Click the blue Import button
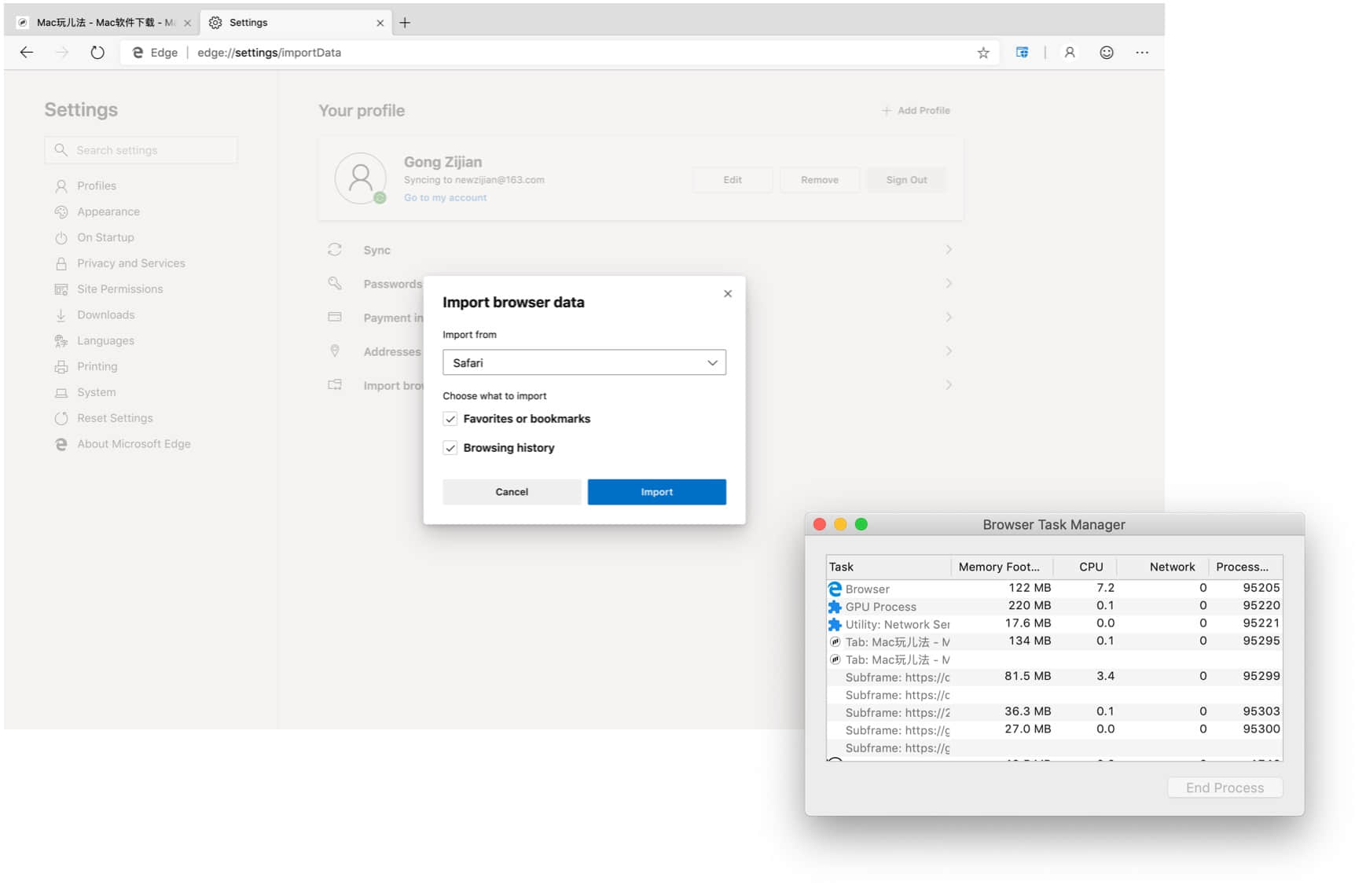The image size is (1366, 896). [x=656, y=492]
